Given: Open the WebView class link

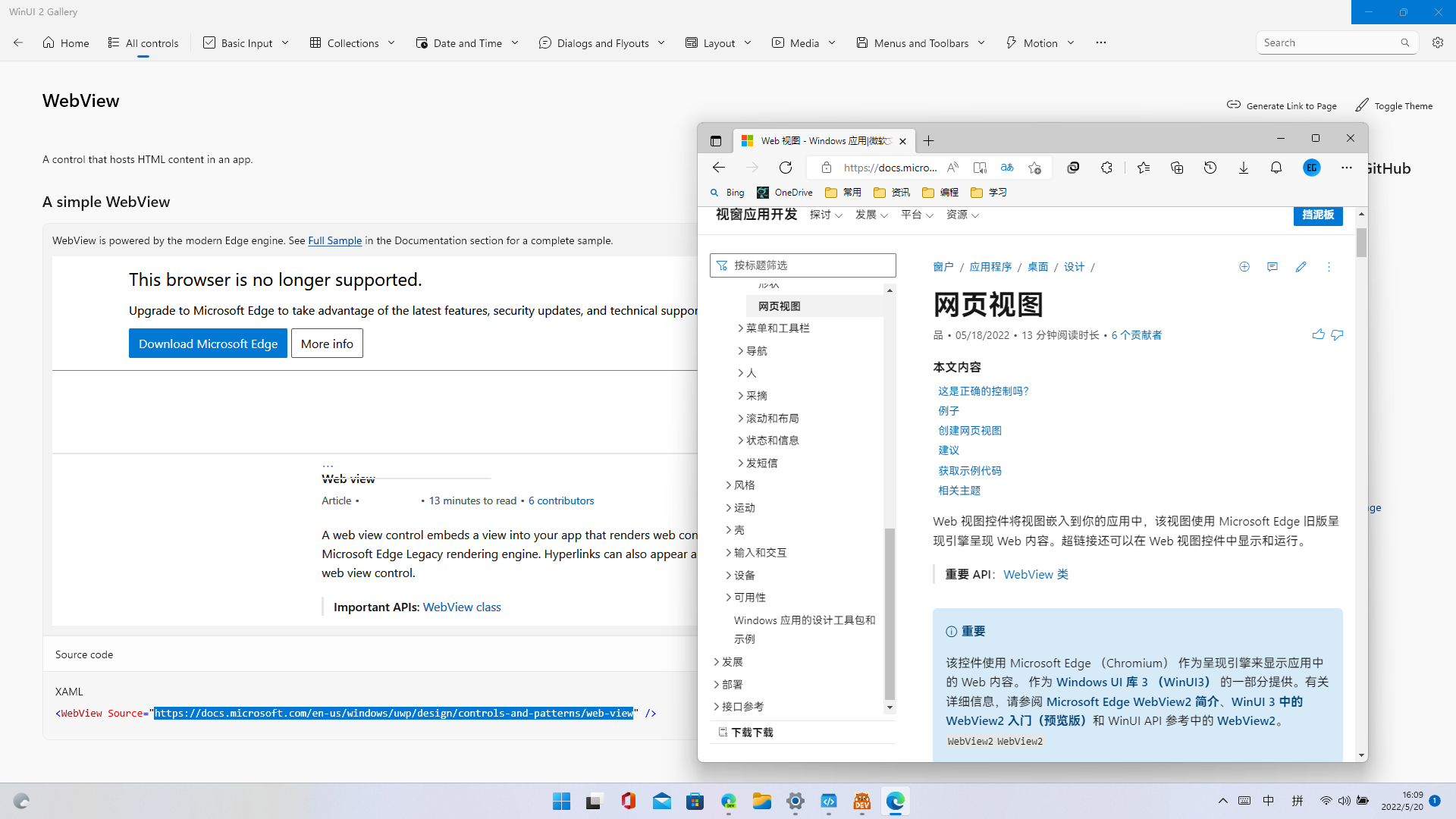Looking at the screenshot, I should [461, 607].
